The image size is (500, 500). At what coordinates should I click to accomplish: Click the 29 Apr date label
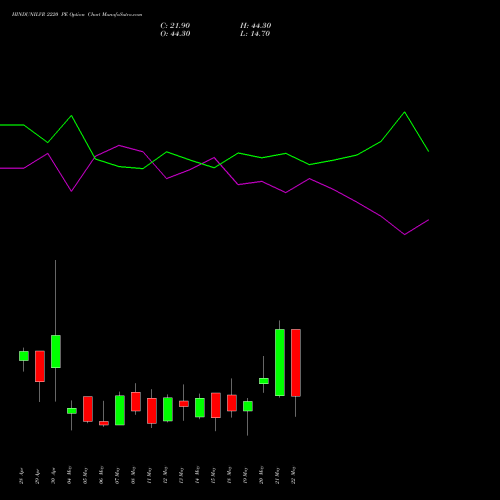click(38, 476)
